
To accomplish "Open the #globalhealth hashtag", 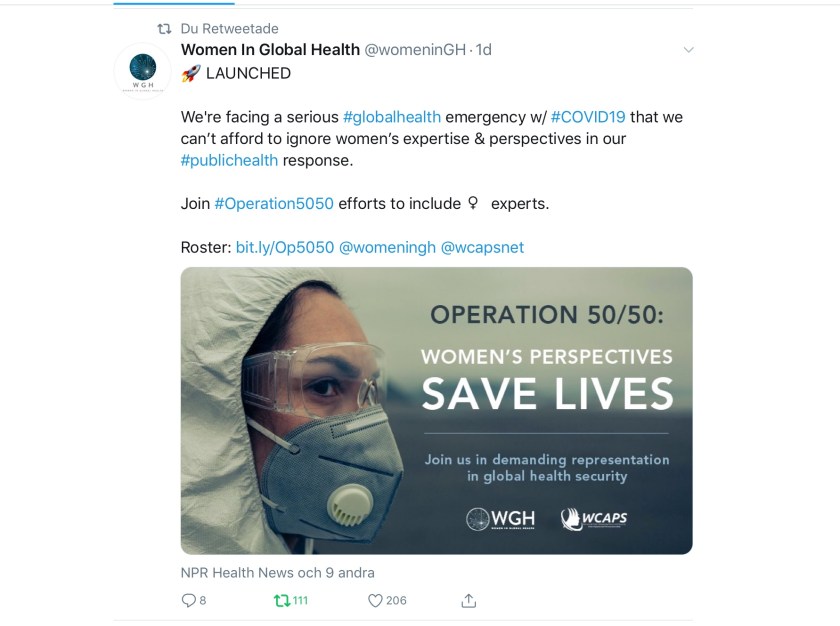I will (392, 117).
